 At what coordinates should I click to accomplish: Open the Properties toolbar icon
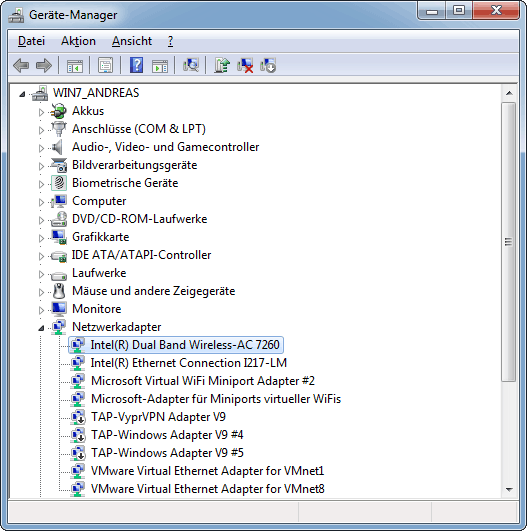coord(106,65)
